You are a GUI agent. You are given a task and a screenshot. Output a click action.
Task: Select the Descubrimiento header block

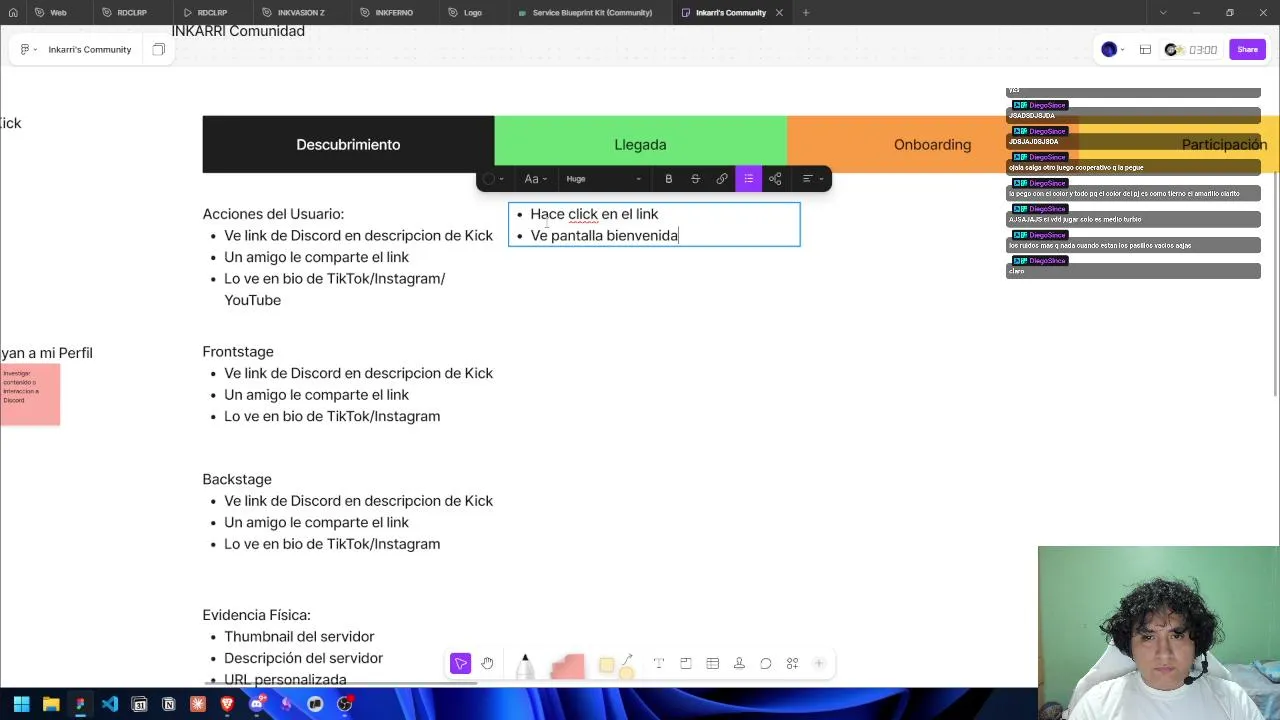coord(348,145)
